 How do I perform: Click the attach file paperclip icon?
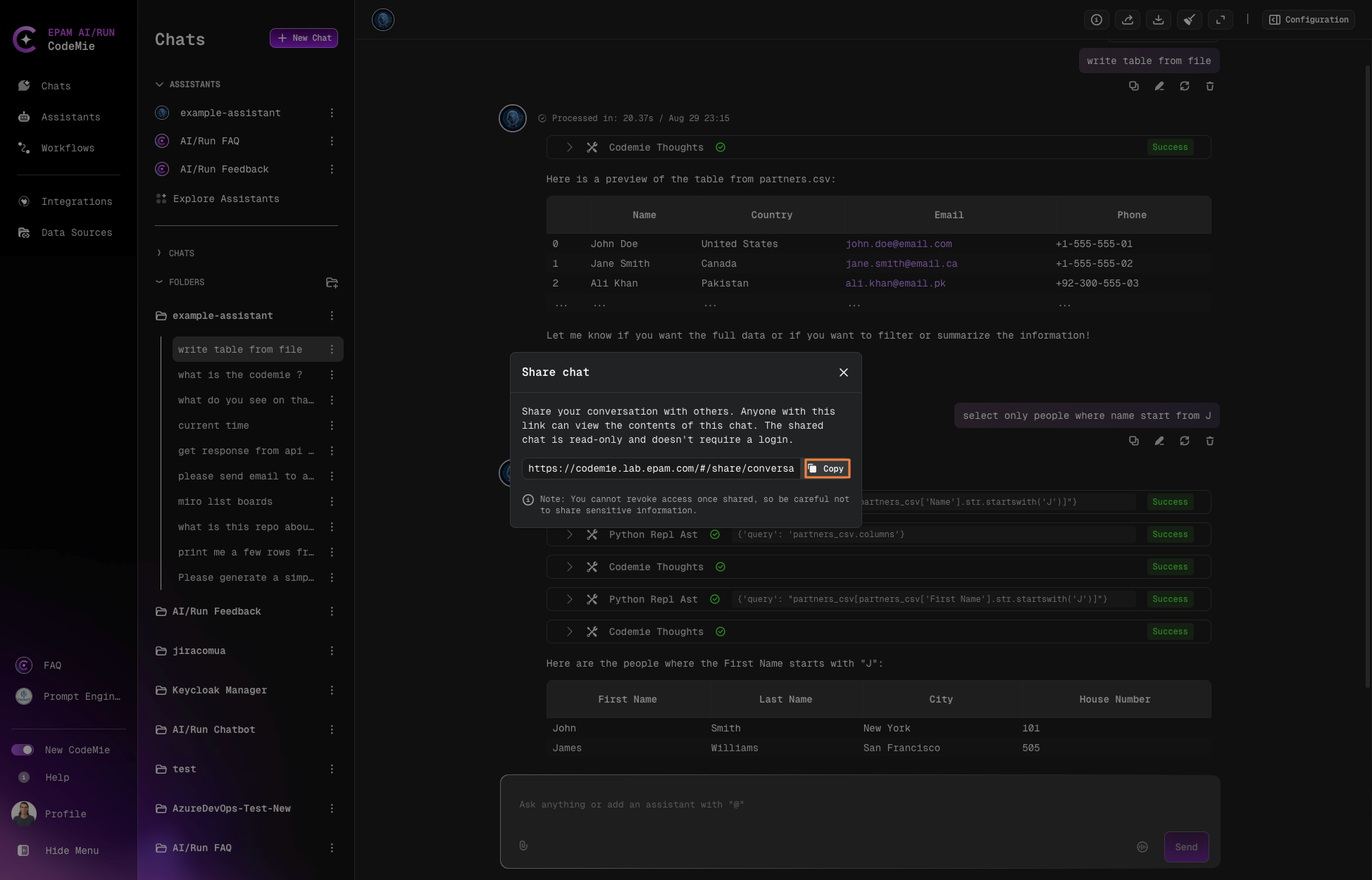pos(523,846)
